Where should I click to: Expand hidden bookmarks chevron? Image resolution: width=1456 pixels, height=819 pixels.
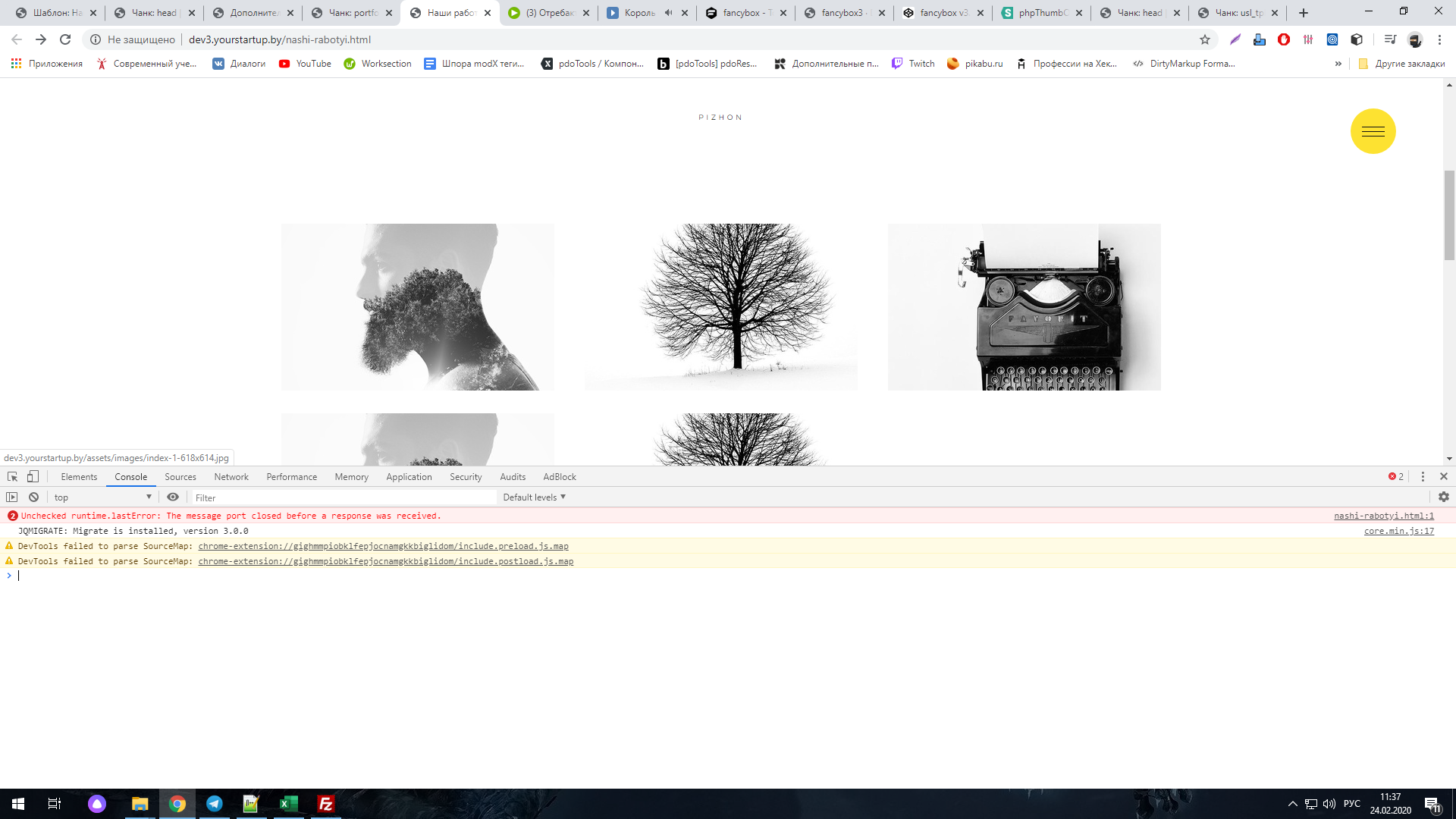click(x=1338, y=64)
